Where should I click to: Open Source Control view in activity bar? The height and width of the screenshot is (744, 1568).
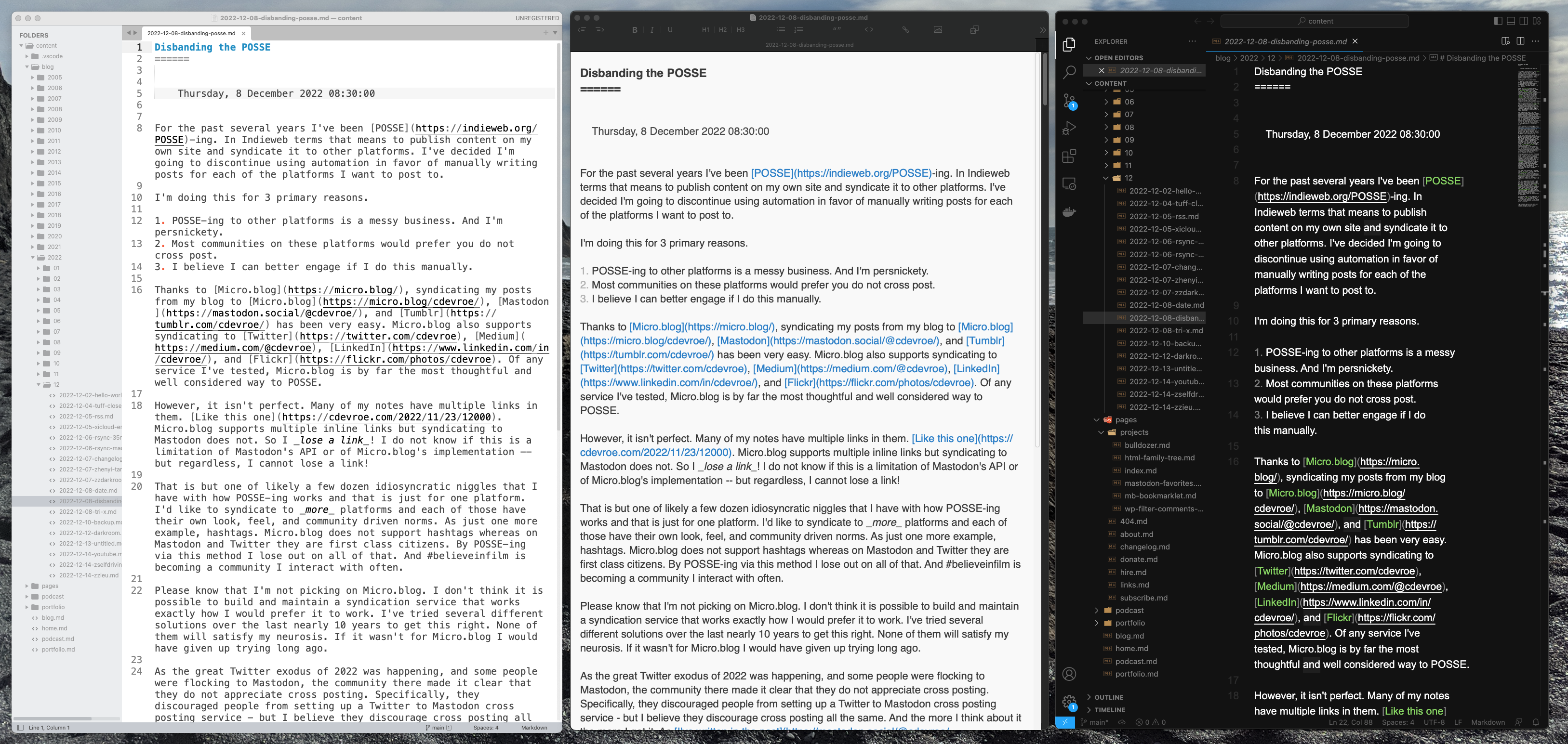tap(1069, 100)
